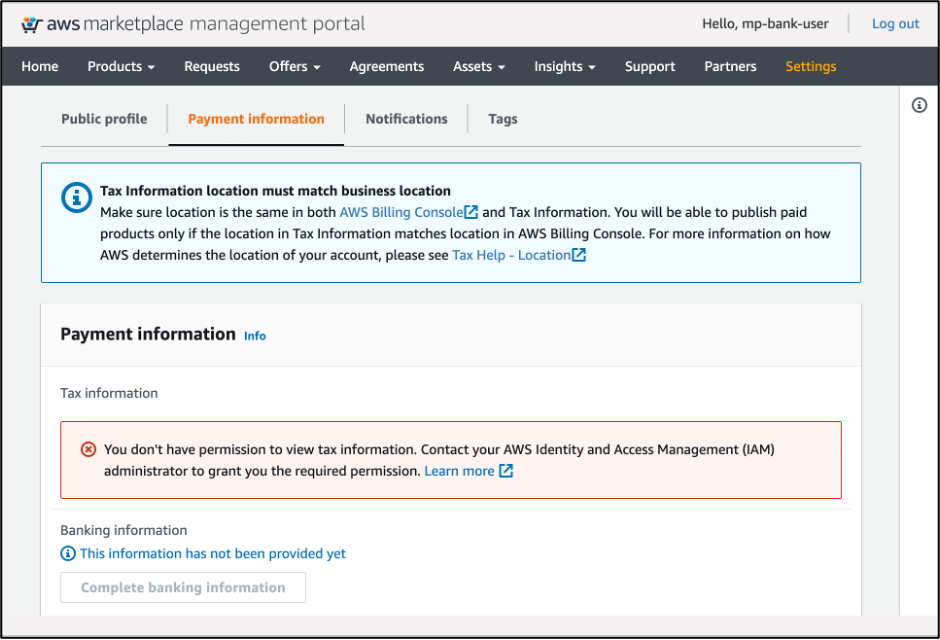The height and width of the screenshot is (640, 940).
Task: Click the Log out link
Action: click(x=895, y=23)
